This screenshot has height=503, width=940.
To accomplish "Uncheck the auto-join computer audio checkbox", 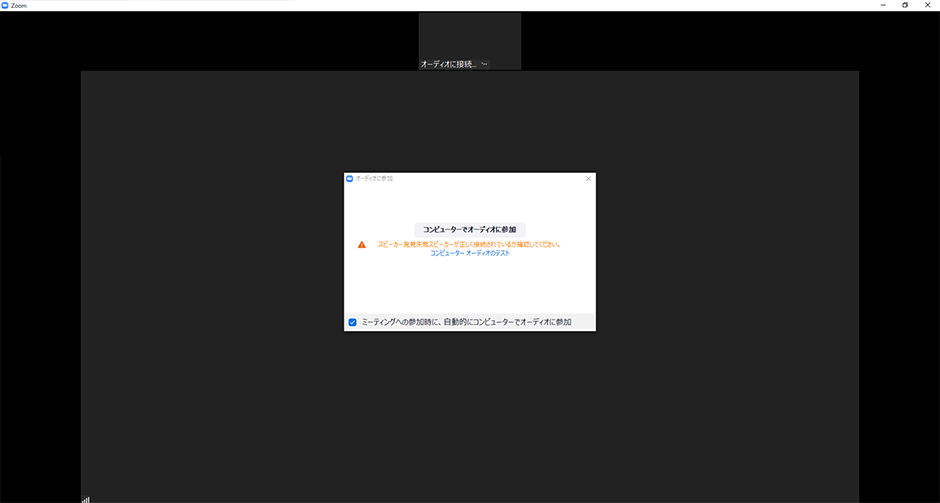I will (353, 322).
